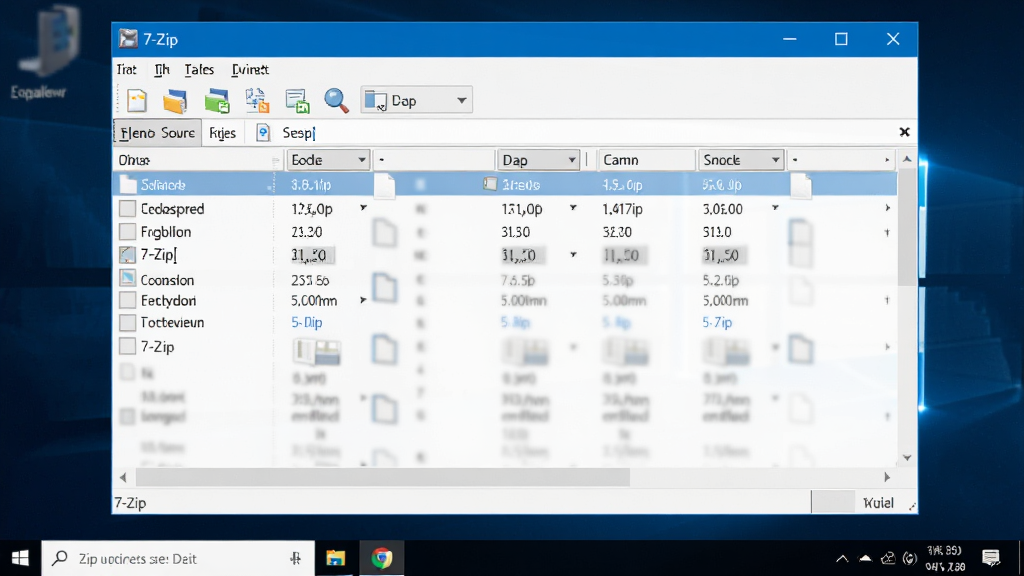
Task: Click the blue 5-7ip link
Action: [x=717, y=323]
